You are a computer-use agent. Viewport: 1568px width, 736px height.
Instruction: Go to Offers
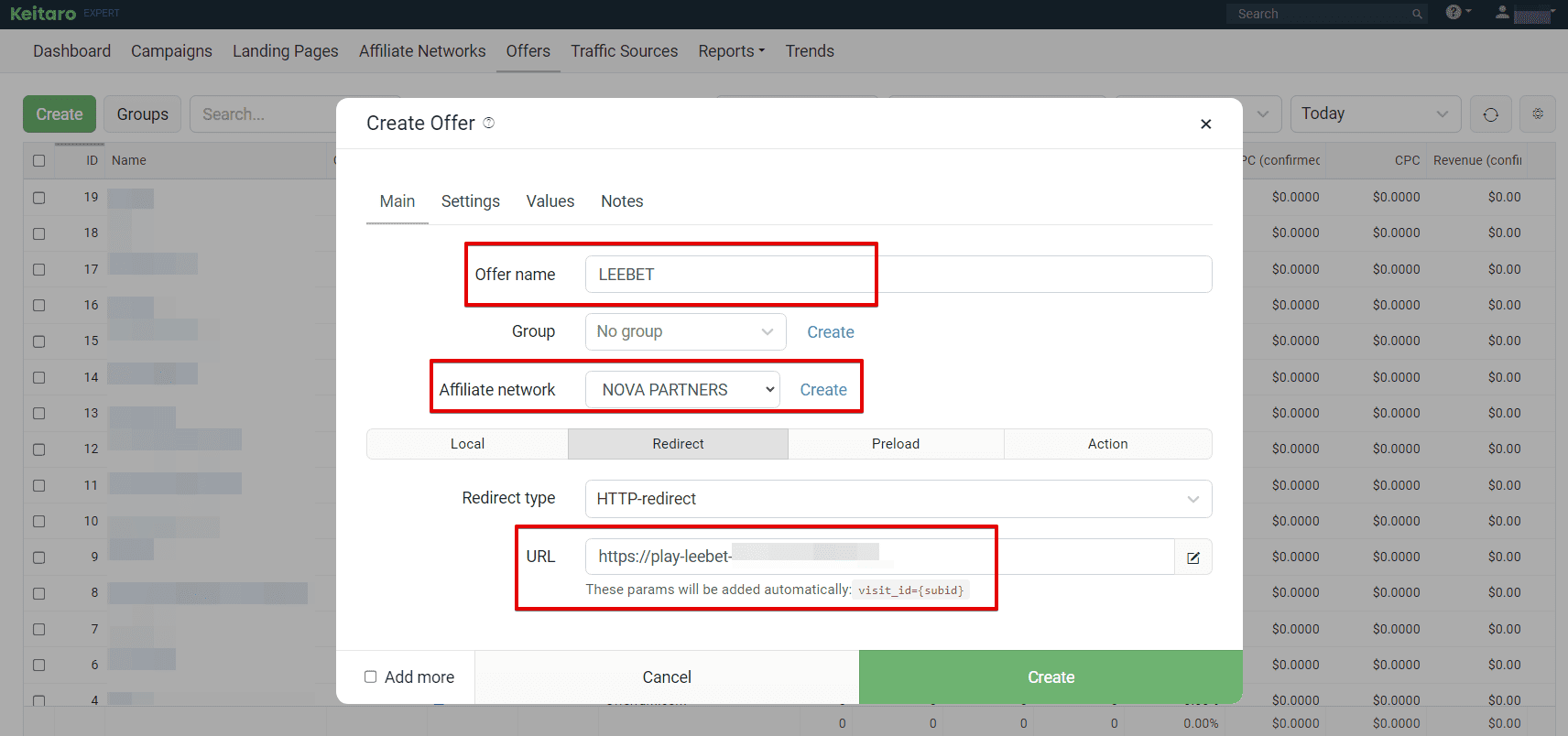528,51
